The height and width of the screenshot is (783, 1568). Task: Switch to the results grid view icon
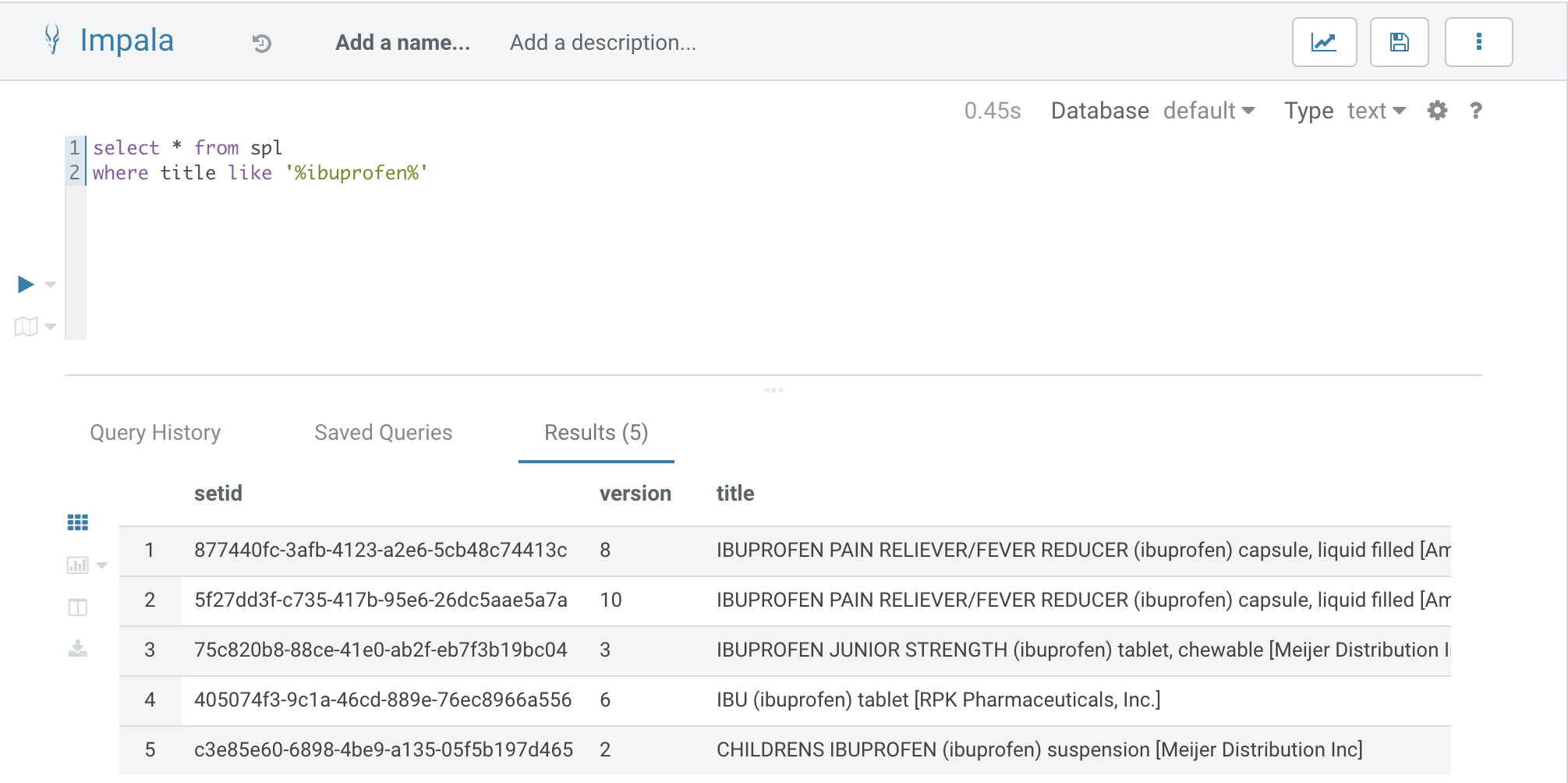pyautogui.click(x=78, y=523)
